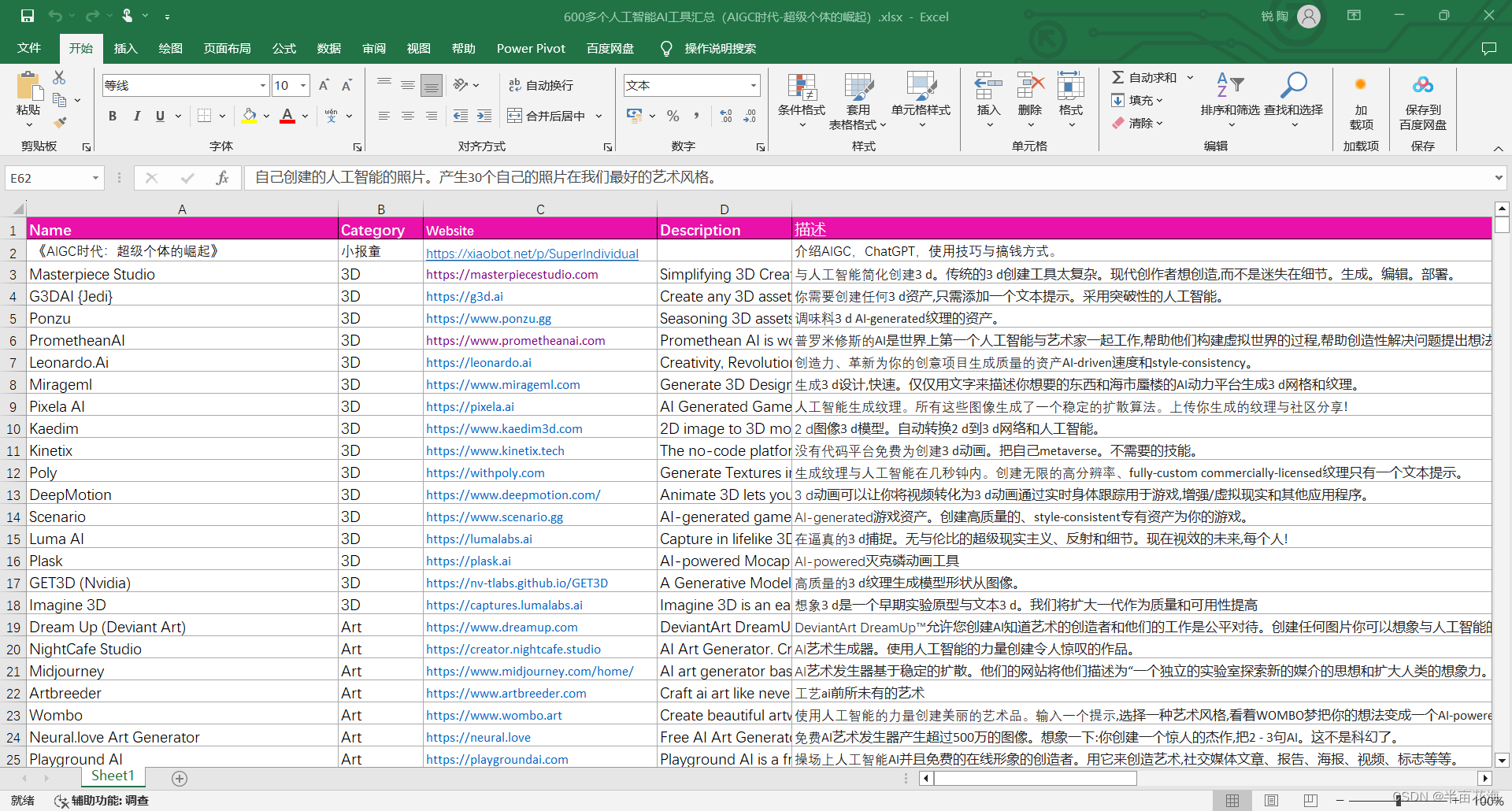The width and height of the screenshot is (1512, 811).
Task: Toggle bottom vertical alignment
Action: pos(432,85)
